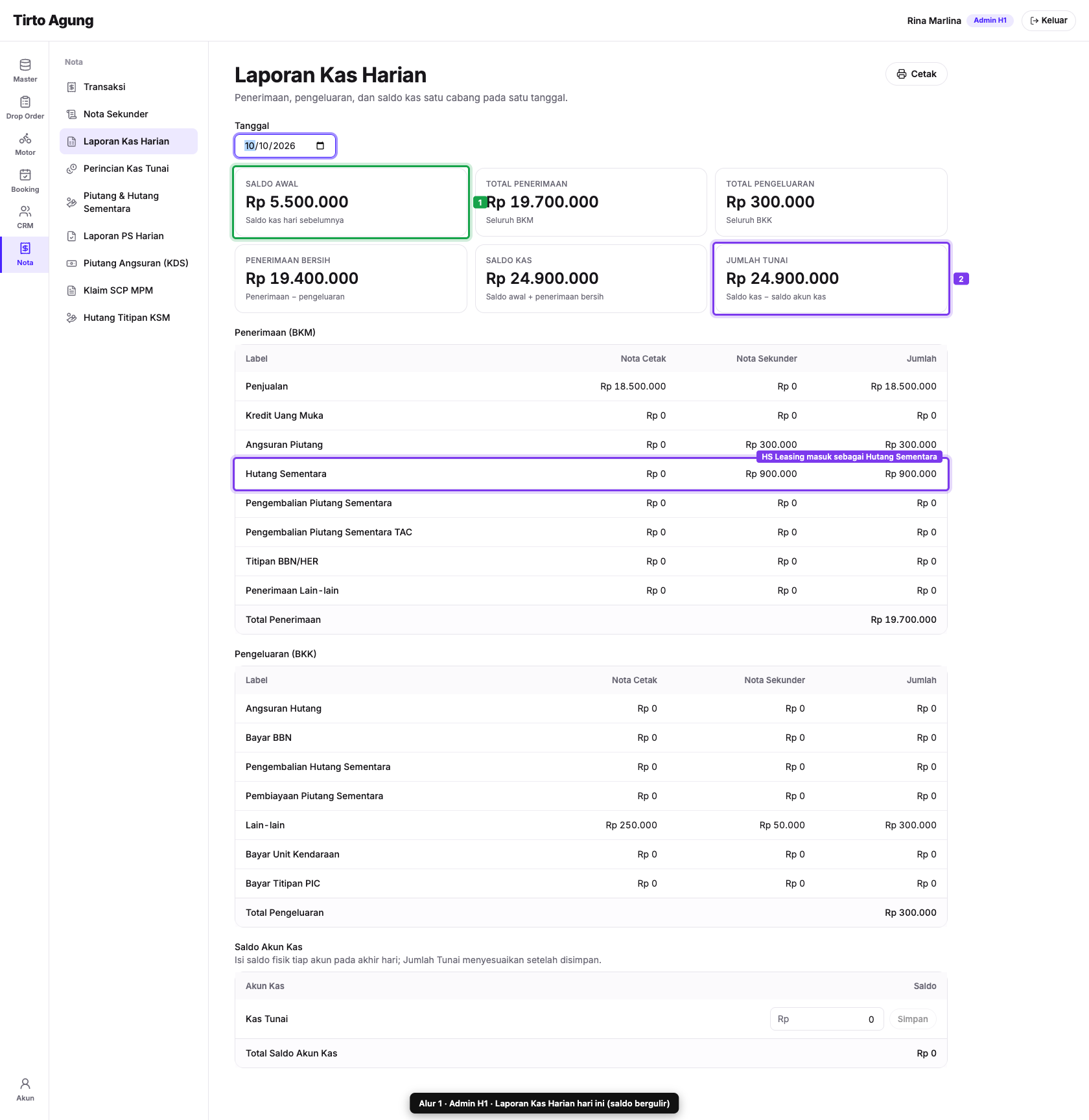Click the Simpan button for Kas Tunai
This screenshot has width=1089, height=1120.
(913, 1019)
